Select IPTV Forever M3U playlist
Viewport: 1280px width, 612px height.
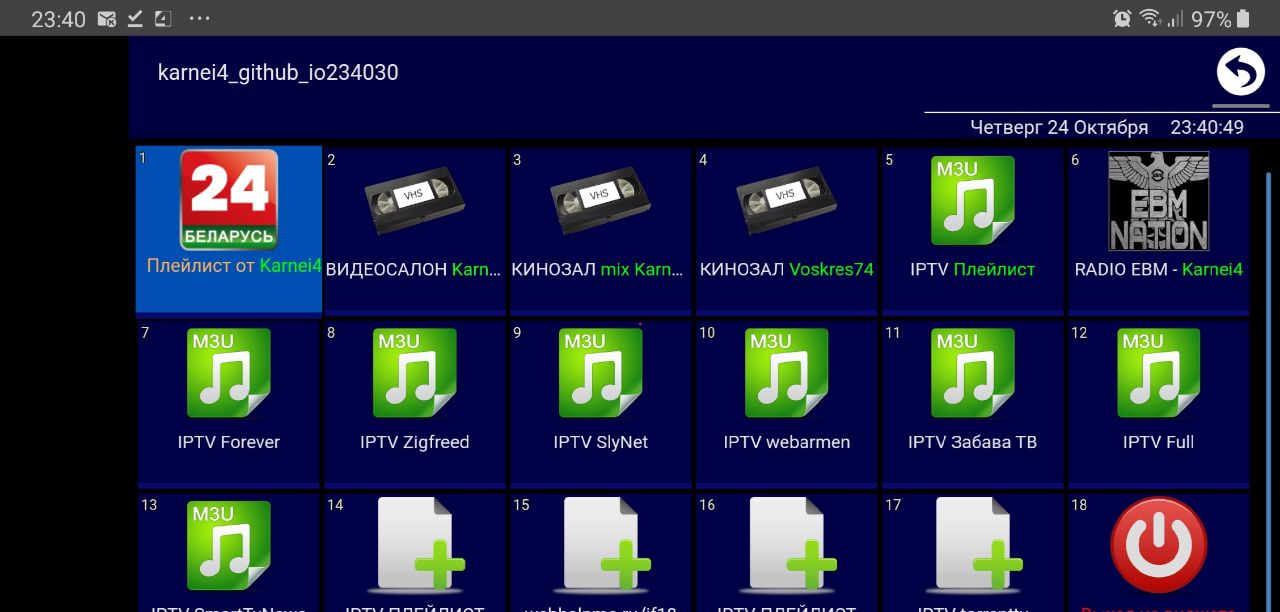click(x=229, y=403)
